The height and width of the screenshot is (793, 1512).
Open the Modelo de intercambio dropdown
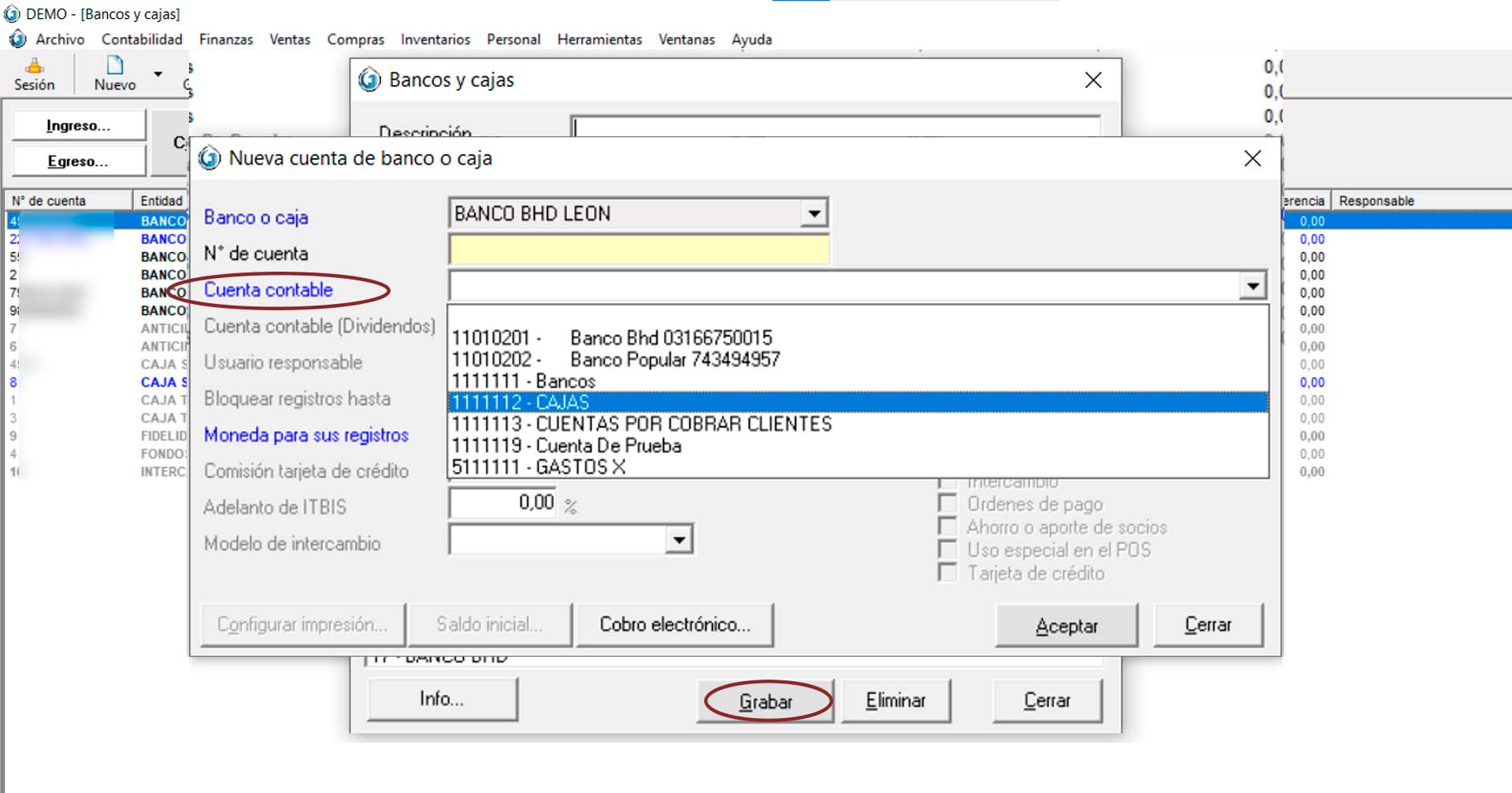click(679, 540)
